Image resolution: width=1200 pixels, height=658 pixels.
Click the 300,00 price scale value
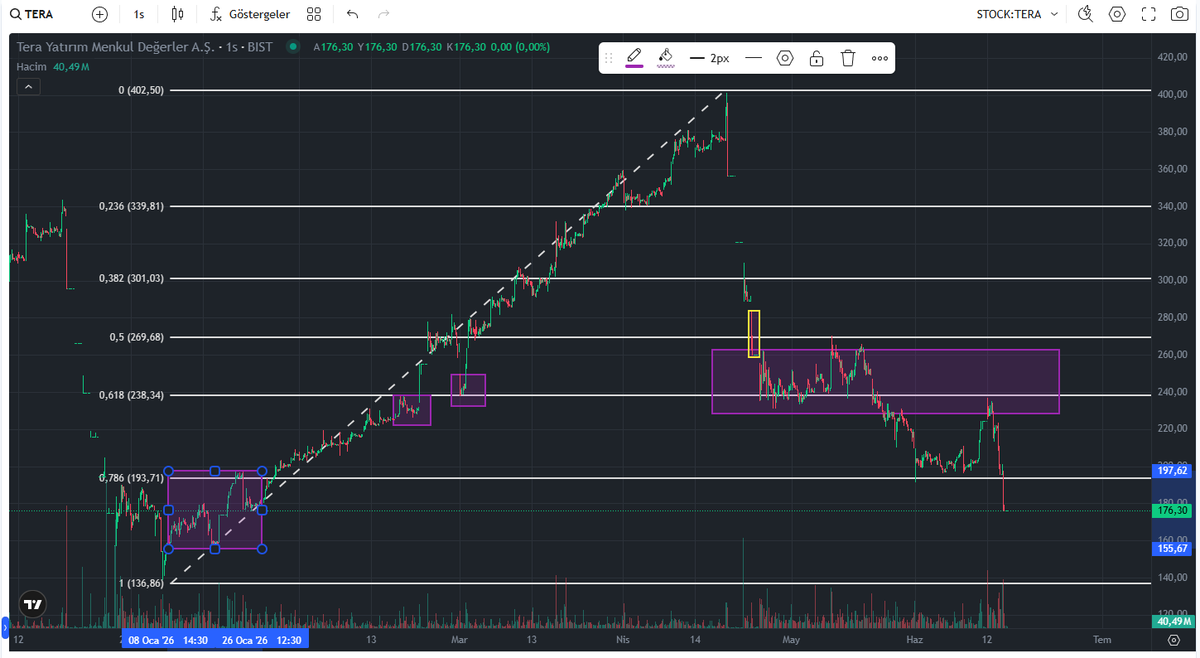tap(1171, 280)
